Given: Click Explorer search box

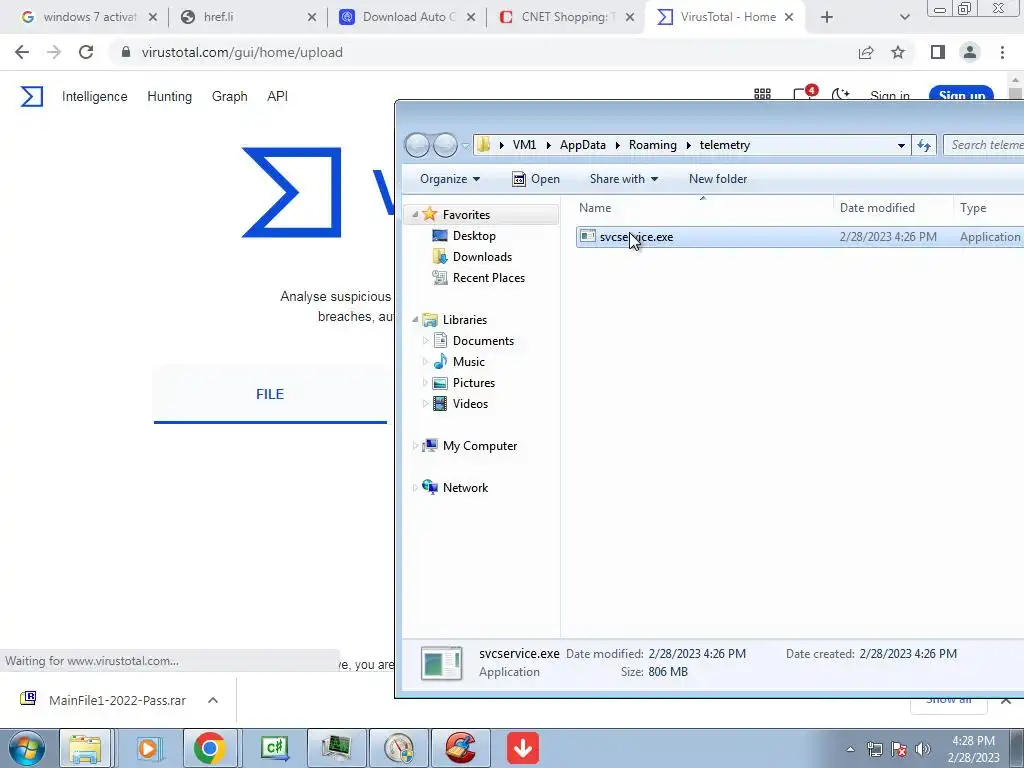Looking at the screenshot, I should (984, 145).
